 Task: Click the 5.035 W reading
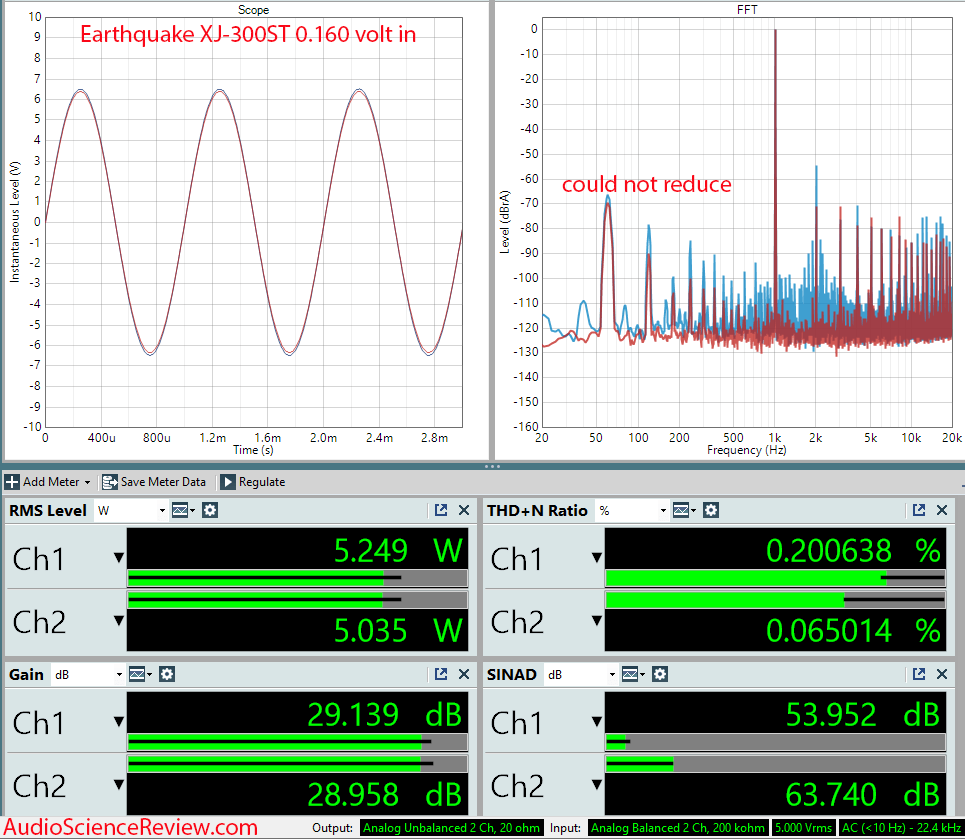pos(397,630)
